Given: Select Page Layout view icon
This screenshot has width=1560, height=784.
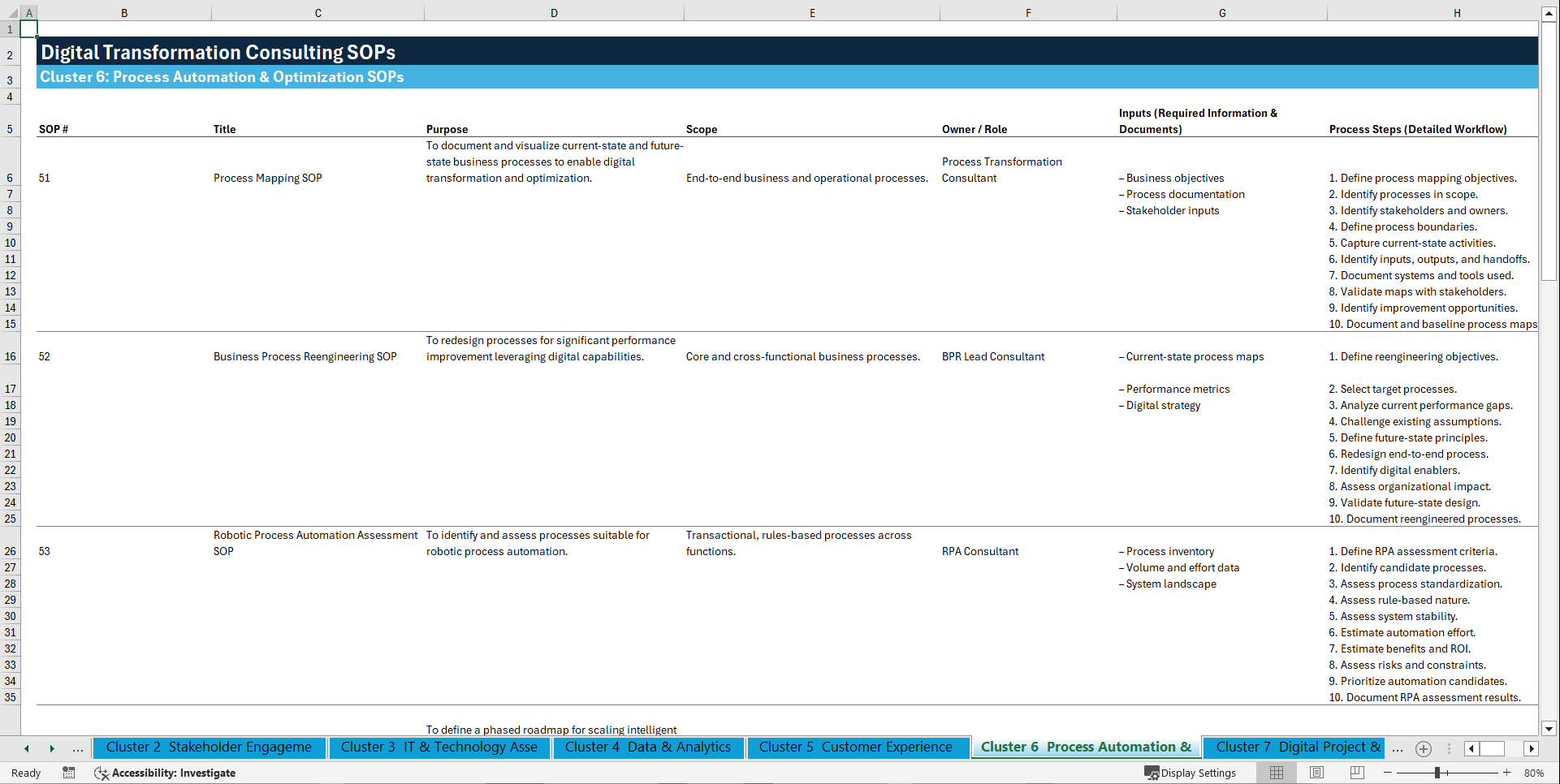Looking at the screenshot, I should (1316, 773).
